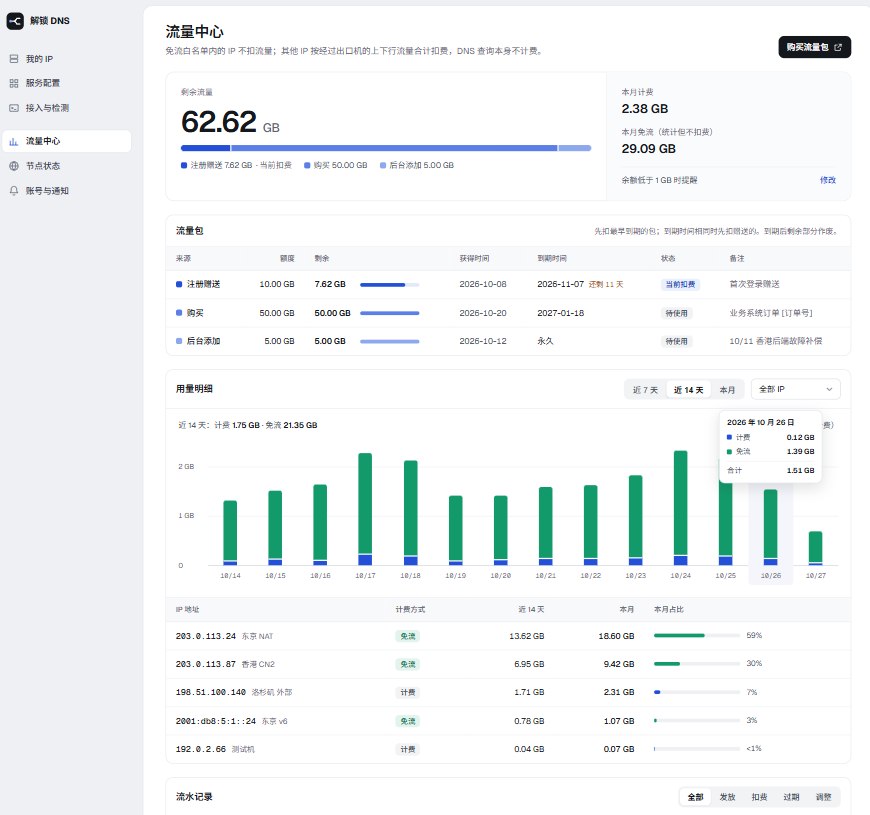
Task: Click 修改 link for low-balance reminder
Action: pyautogui.click(x=828, y=180)
